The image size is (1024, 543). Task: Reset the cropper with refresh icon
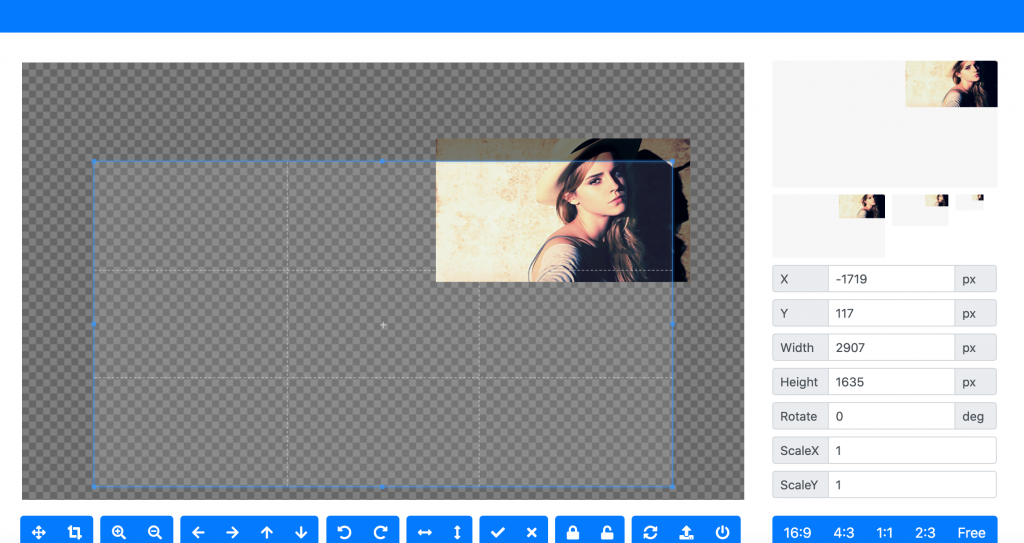(x=651, y=532)
